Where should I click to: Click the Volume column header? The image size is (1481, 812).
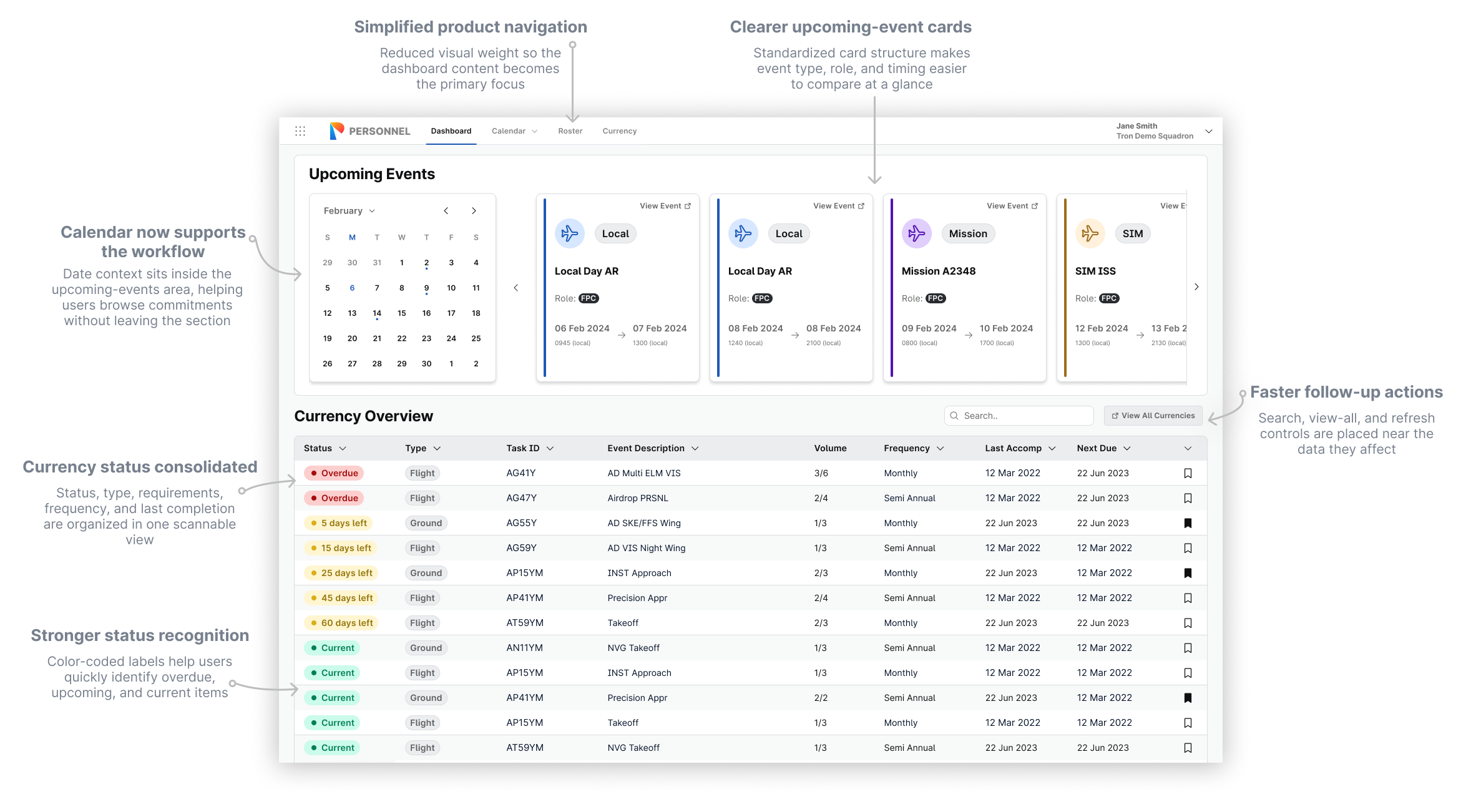pos(830,448)
